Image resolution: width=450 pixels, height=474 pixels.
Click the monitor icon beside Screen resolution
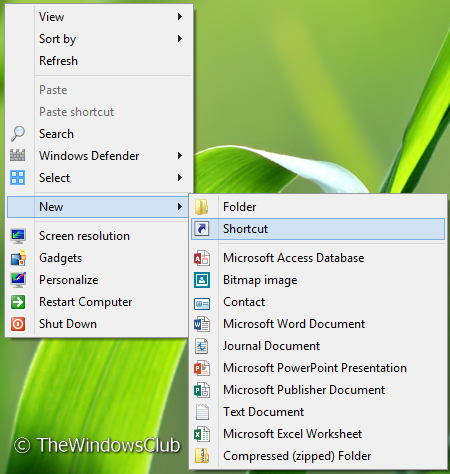click(18, 236)
